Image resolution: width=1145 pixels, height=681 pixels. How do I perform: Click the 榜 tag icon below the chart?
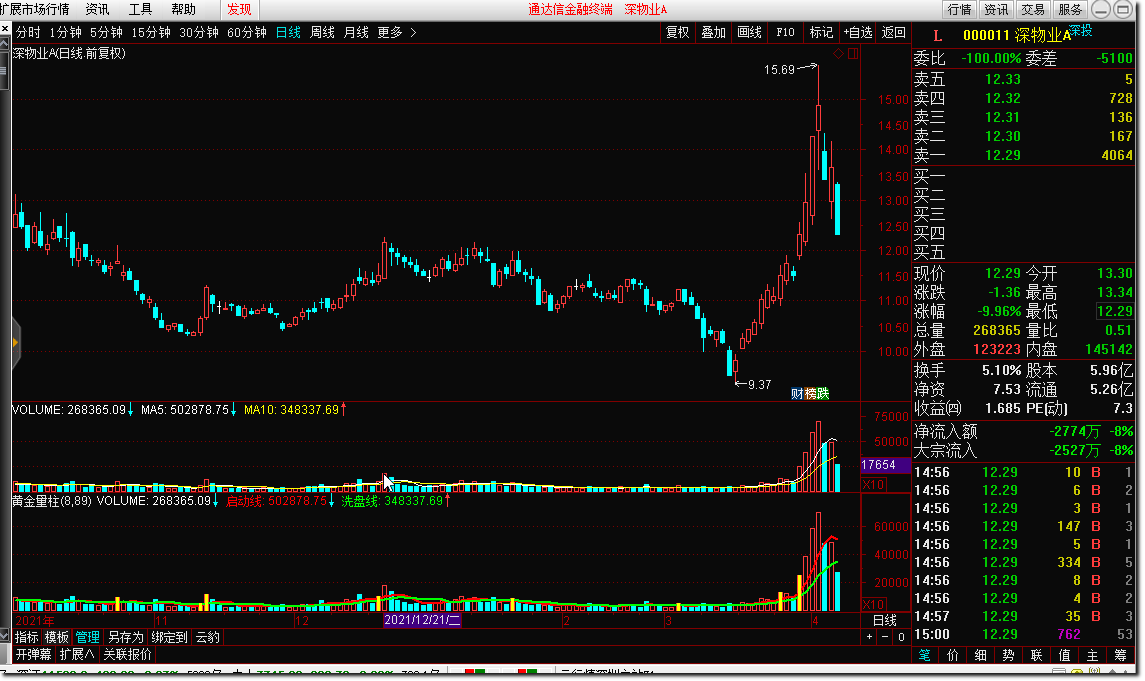pos(810,393)
